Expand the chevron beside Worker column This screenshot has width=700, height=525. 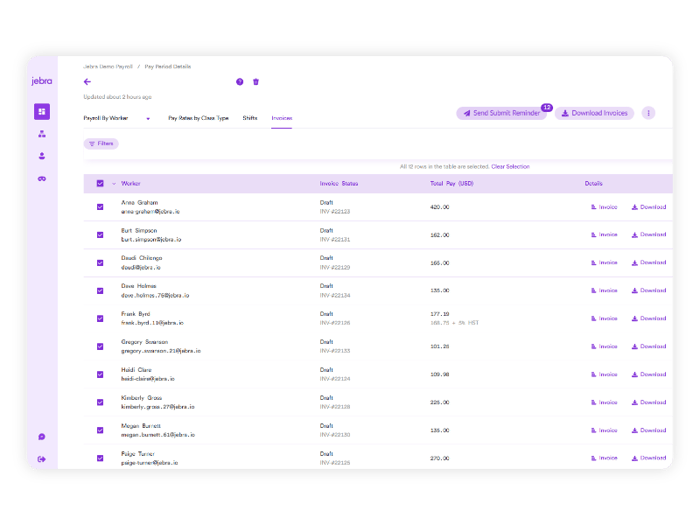pyautogui.click(x=113, y=184)
